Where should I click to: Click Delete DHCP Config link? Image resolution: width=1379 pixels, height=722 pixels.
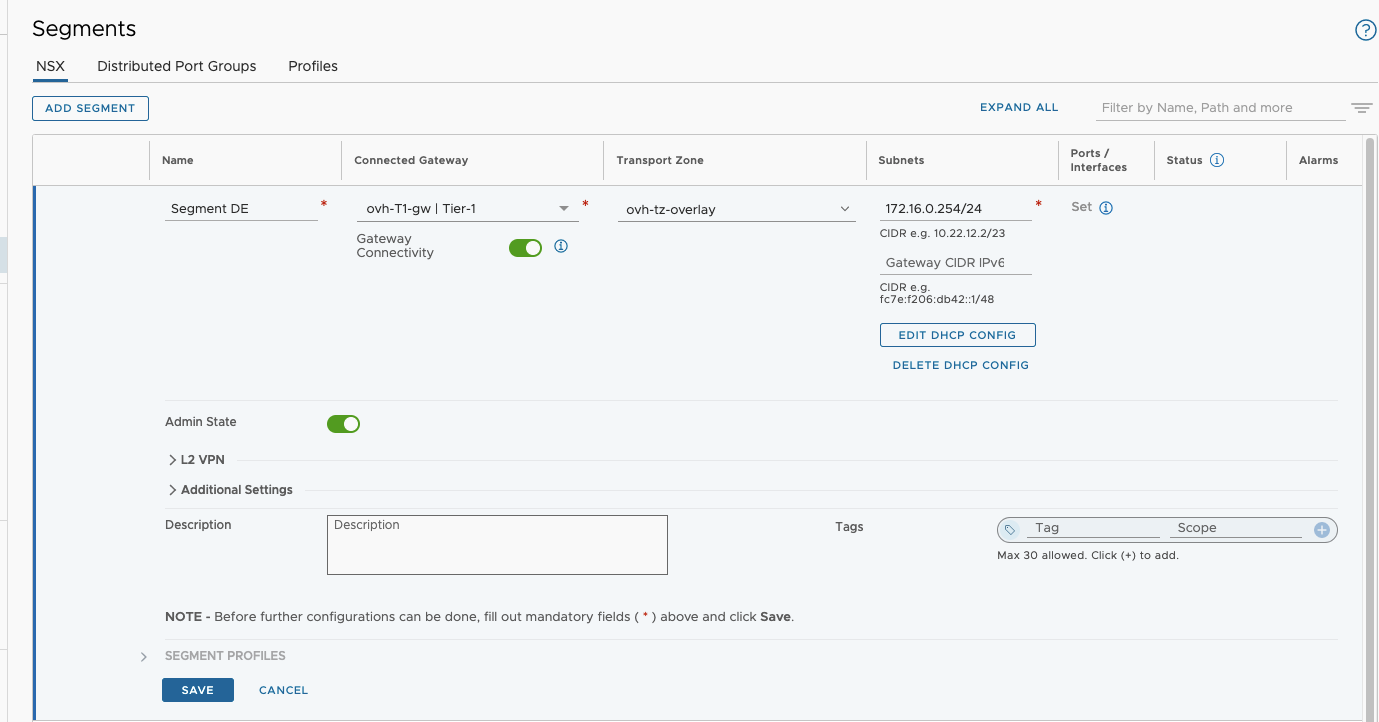pyautogui.click(x=960, y=365)
